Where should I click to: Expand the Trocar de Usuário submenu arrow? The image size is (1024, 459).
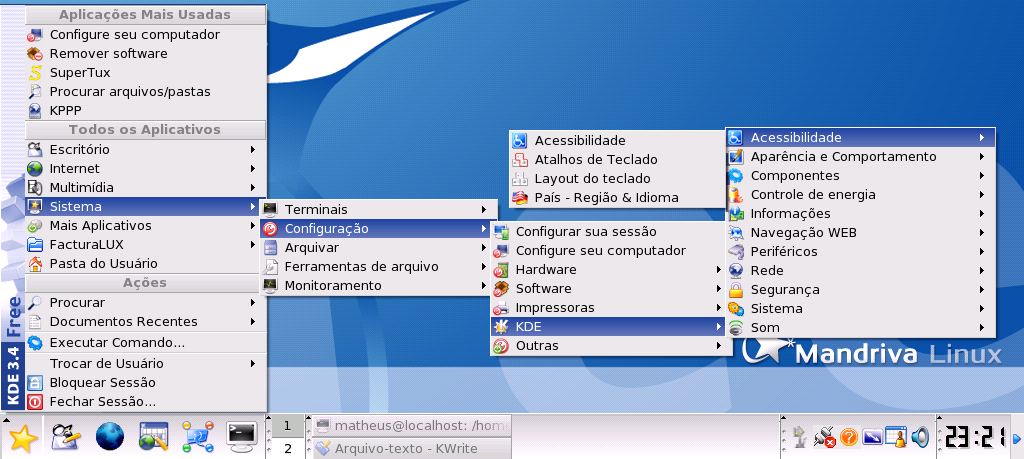coord(253,363)
